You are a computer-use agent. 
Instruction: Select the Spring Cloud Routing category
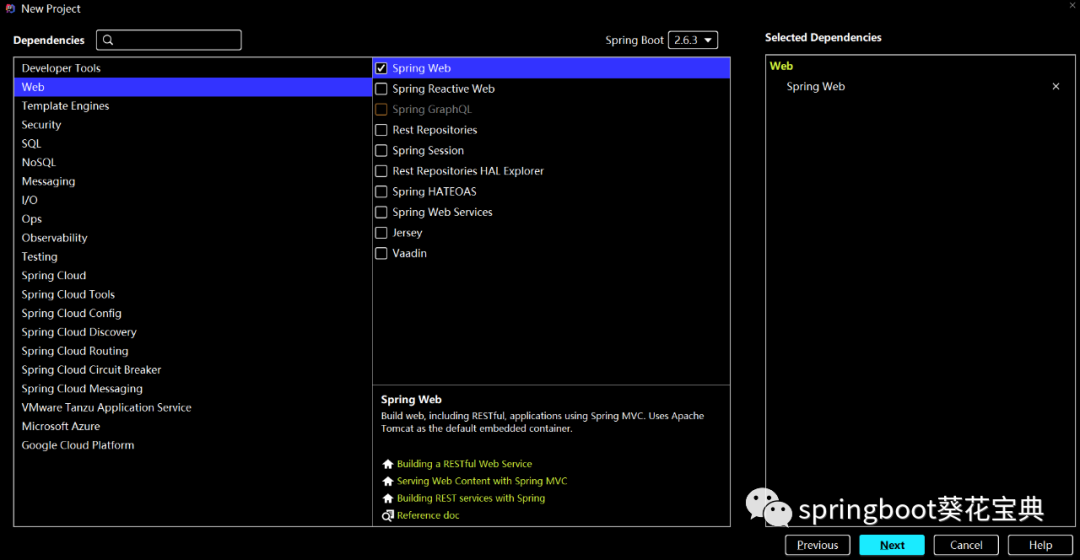point(193,351)
